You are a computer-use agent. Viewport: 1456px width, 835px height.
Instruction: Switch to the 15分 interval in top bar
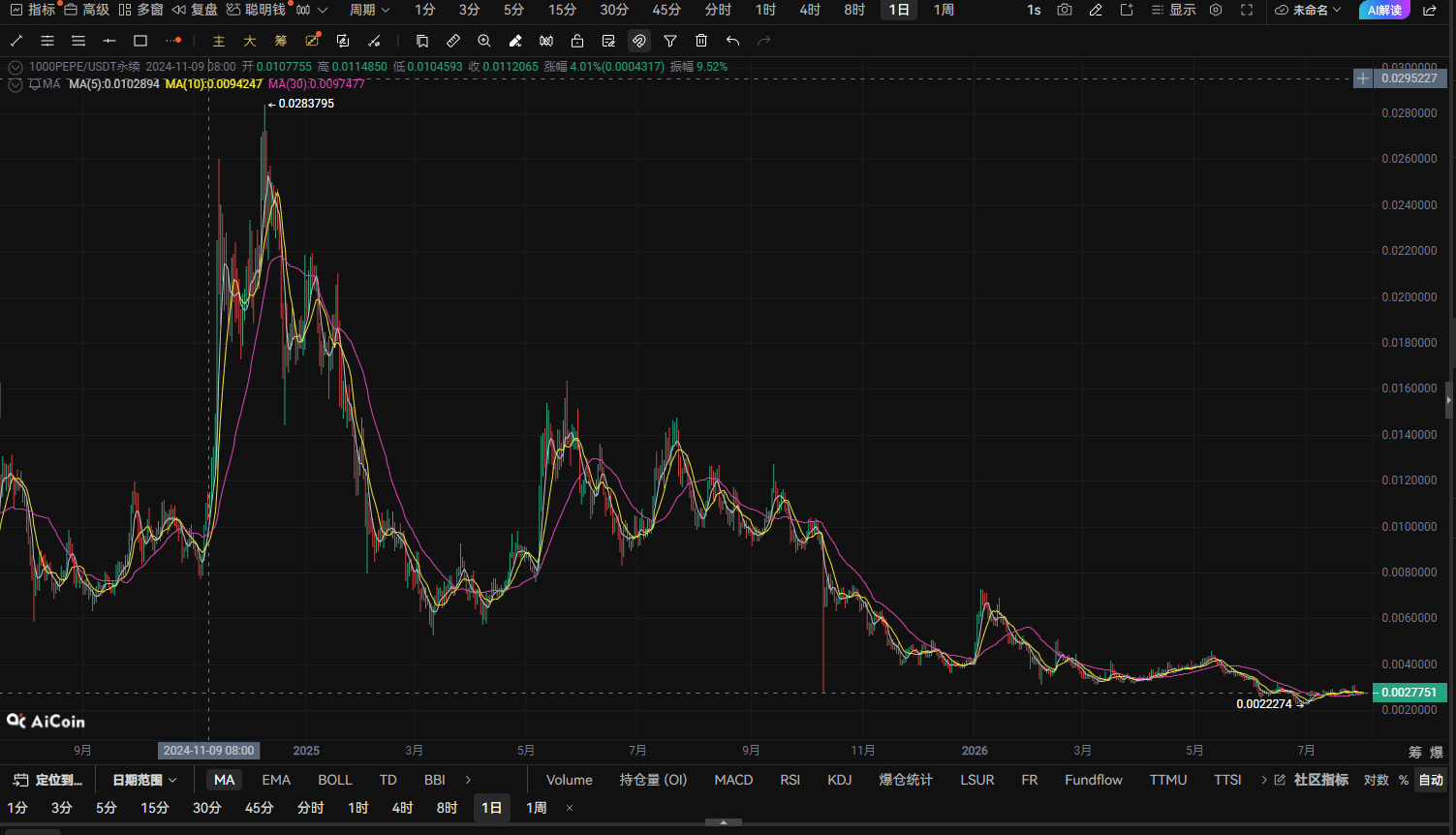coord(562,10)
